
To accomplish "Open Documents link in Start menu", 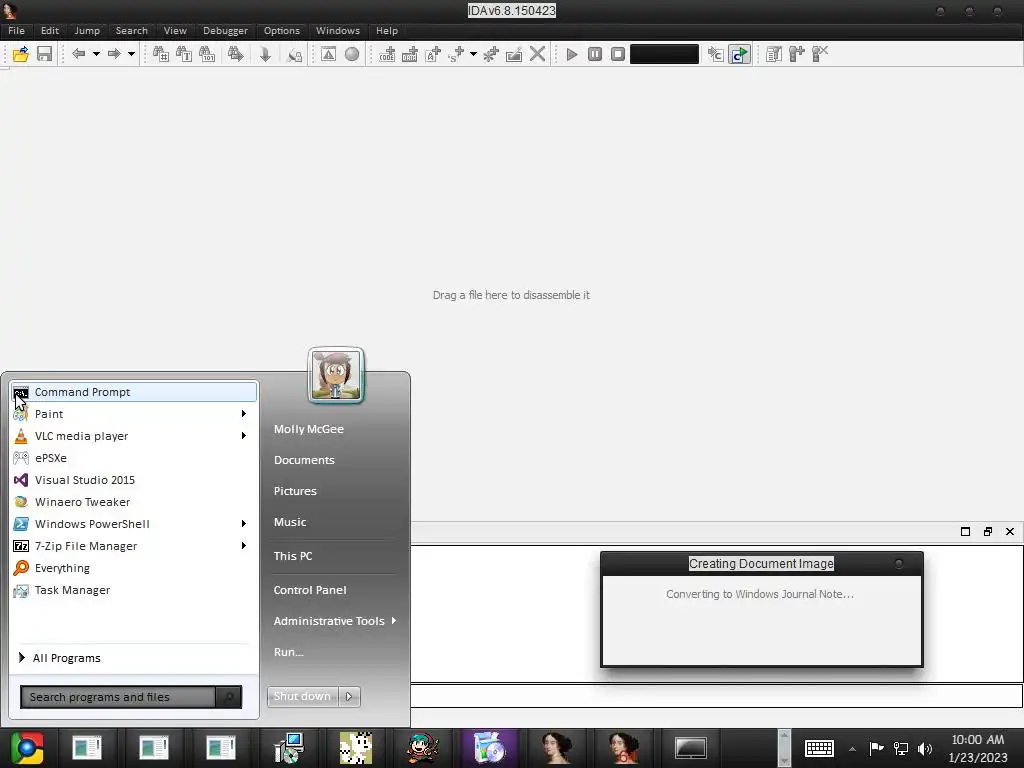I will [x=304, y=460].
